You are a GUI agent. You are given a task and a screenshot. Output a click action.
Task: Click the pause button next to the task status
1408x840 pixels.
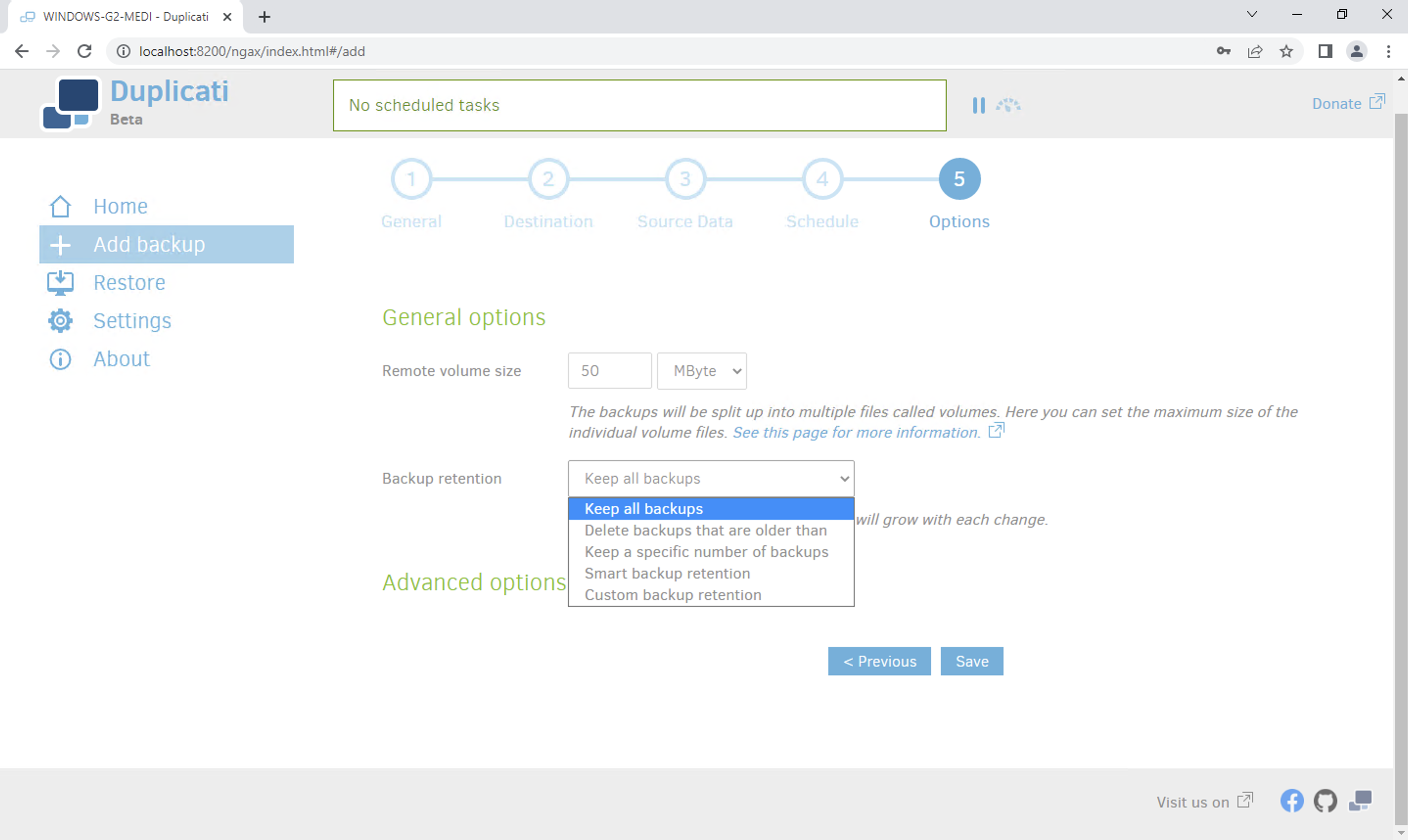[x=979, y=105]
